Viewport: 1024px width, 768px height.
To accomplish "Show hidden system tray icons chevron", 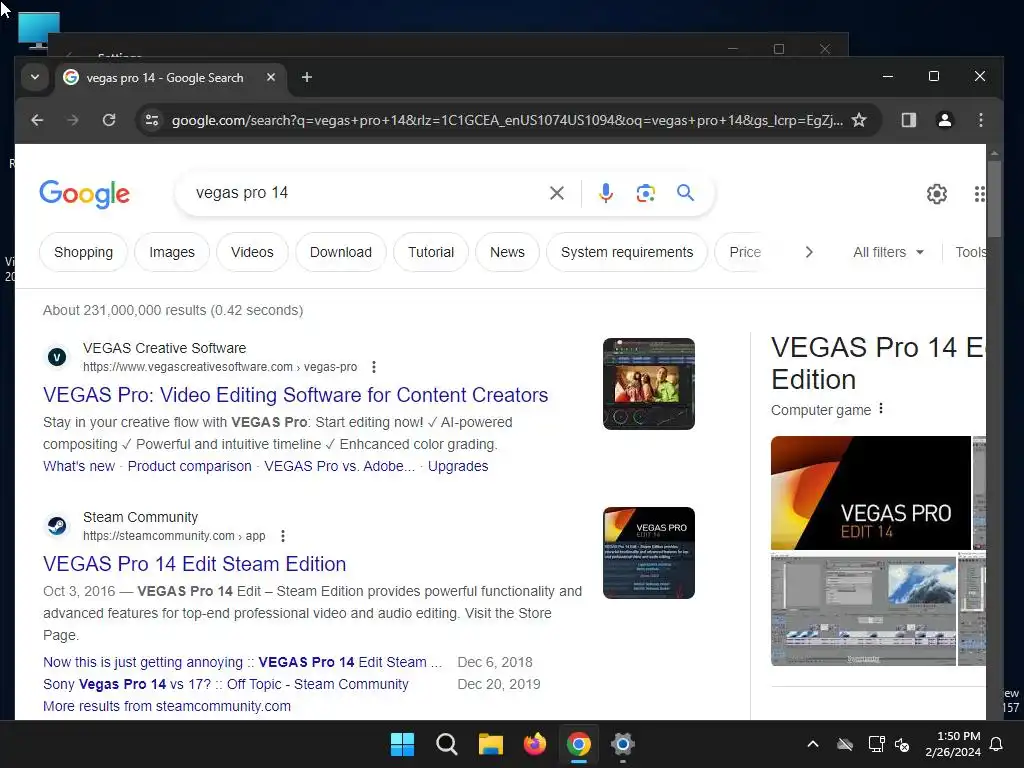I will tap(812, 744).
